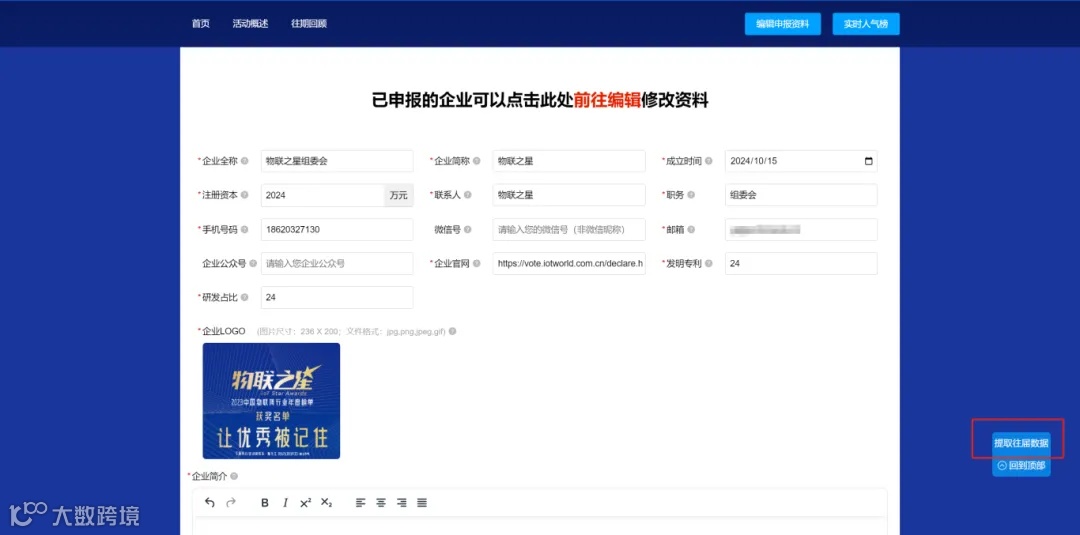
Task: Click the undo icon in editor toolbar
Action: (210, 503)
